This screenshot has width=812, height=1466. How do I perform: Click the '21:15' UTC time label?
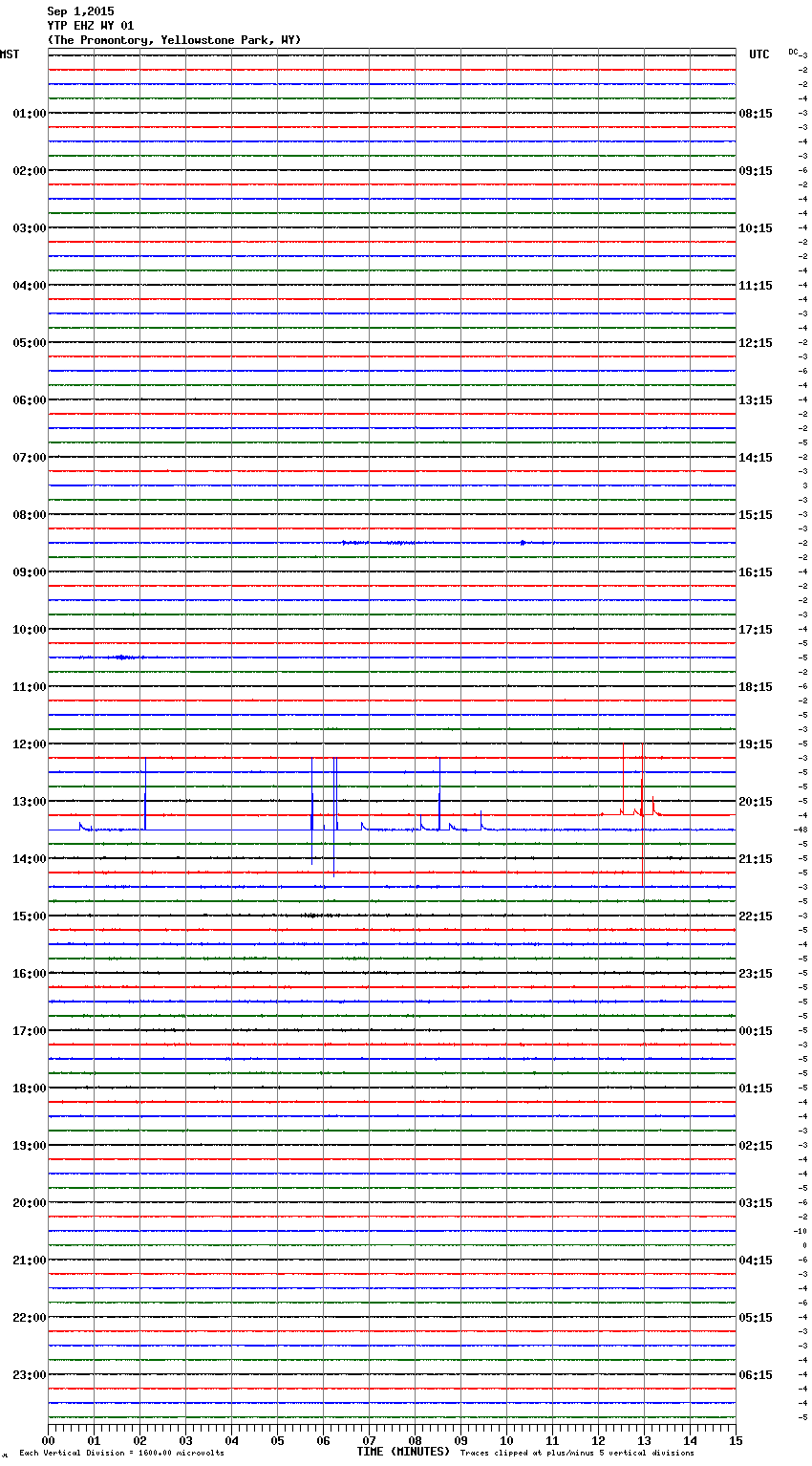coord(756,859)
